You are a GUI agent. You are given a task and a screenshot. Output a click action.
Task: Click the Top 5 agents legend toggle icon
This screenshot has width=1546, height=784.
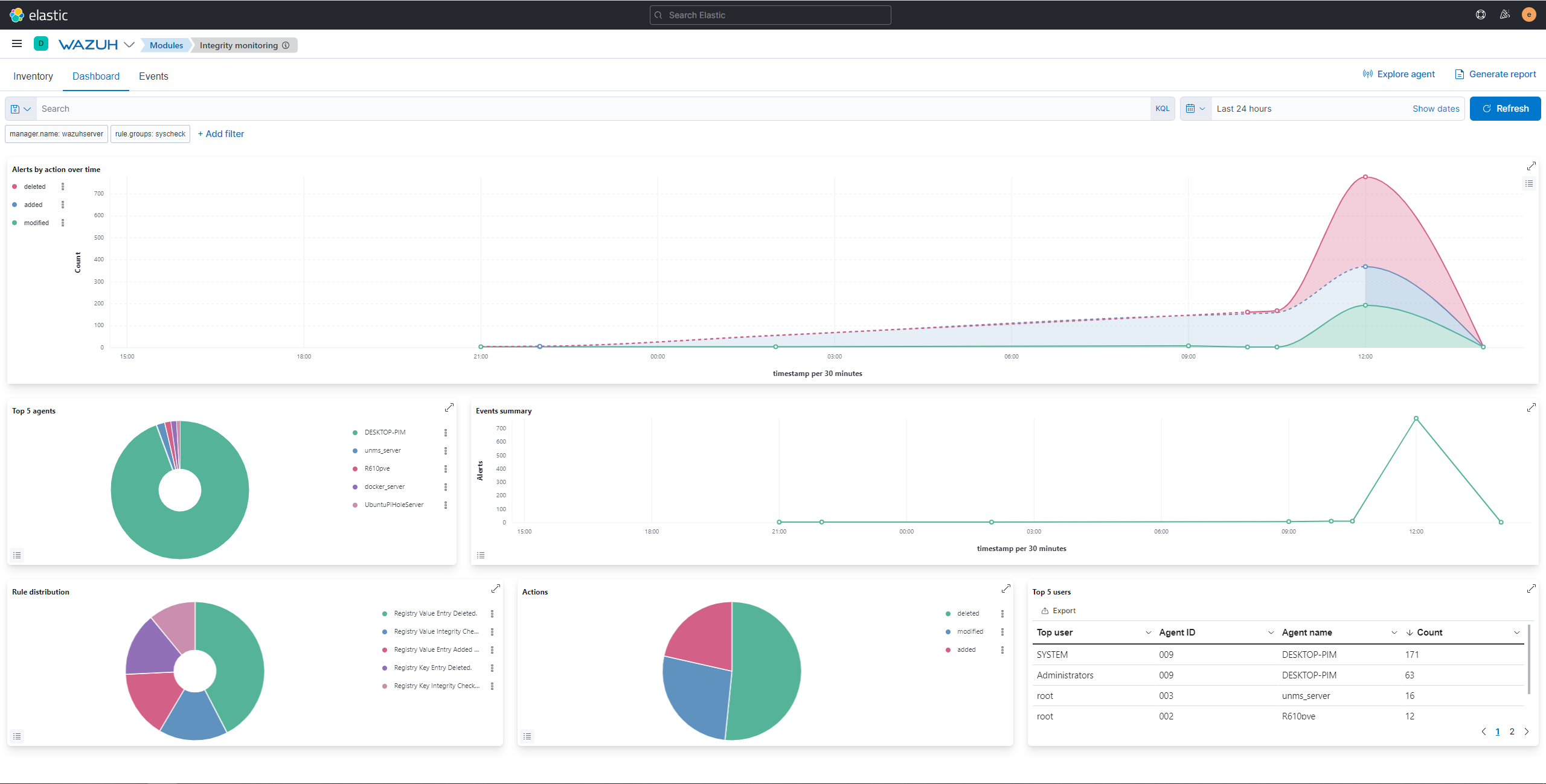coord(17,555)
